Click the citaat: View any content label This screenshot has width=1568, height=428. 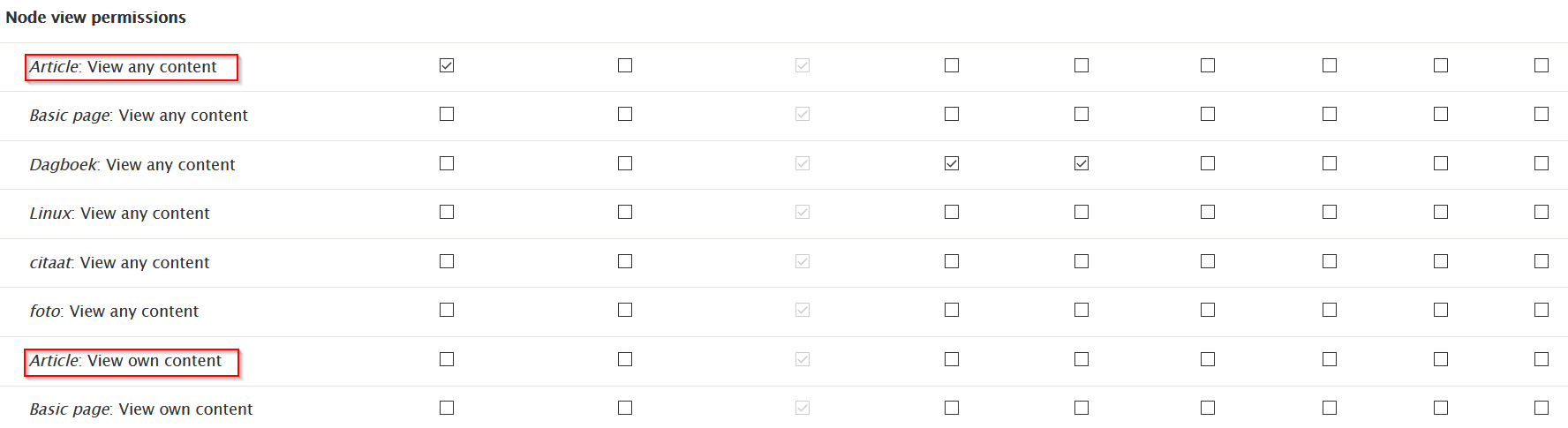point(119,263)
